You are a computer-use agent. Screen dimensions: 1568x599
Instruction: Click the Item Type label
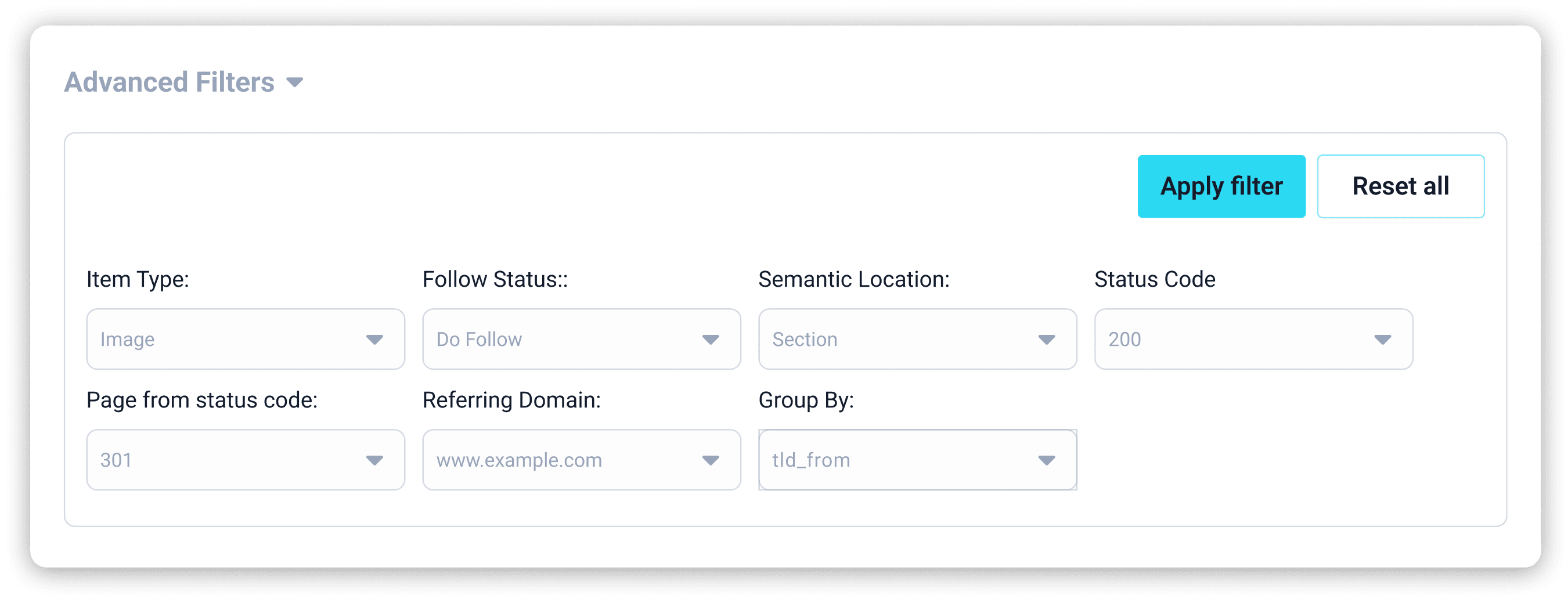pyautogui.click(x=138, y=279)
